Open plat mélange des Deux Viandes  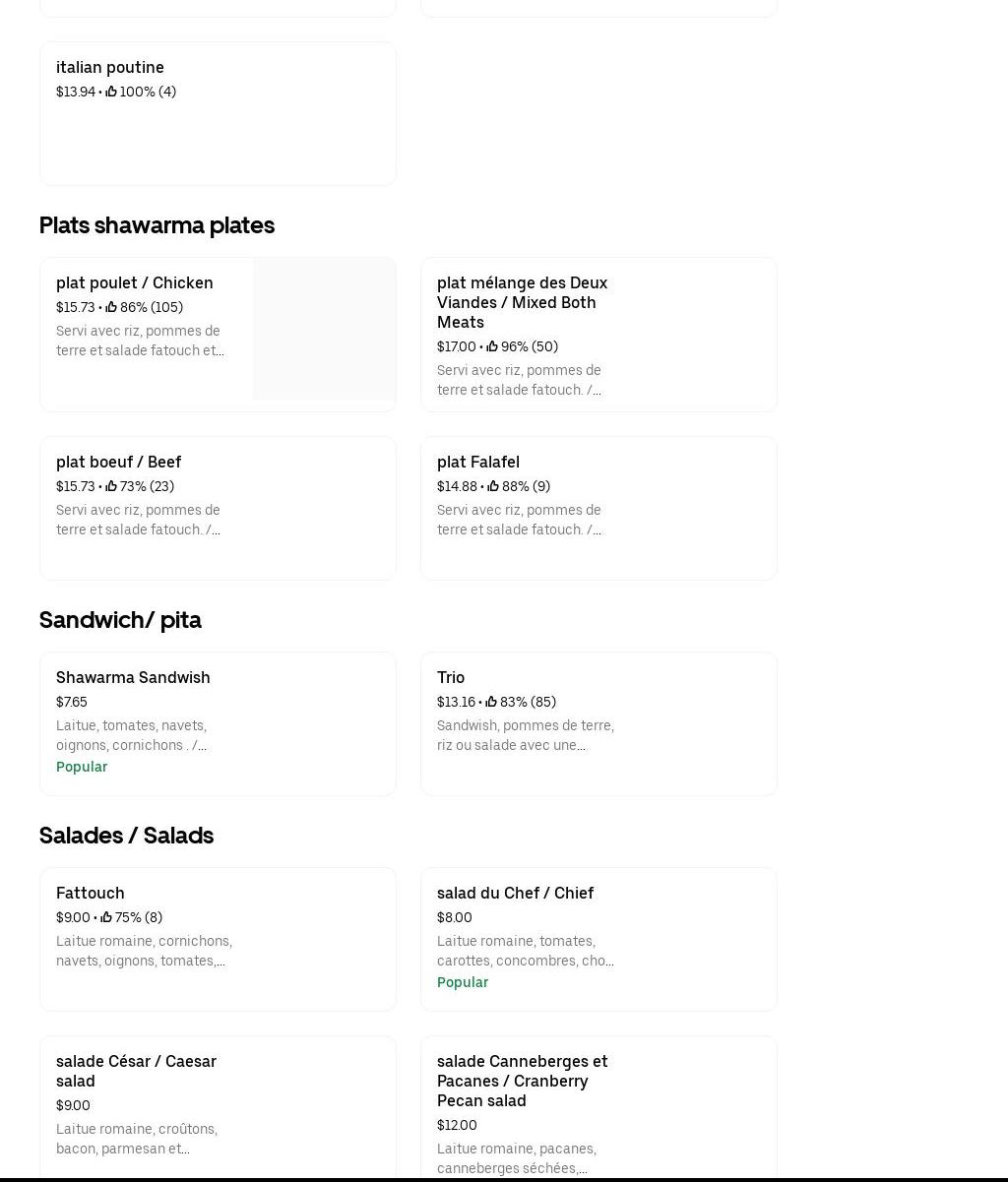522,302
